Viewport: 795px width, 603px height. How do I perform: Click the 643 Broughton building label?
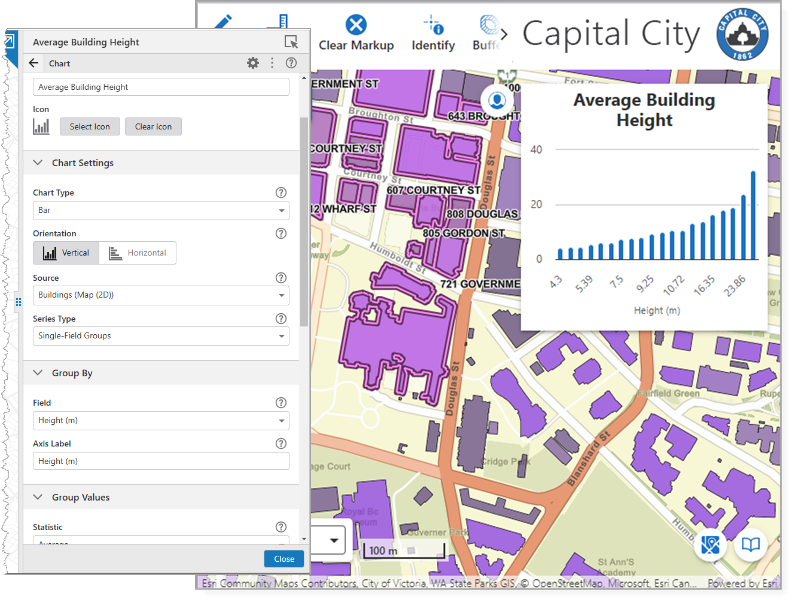click(x=484, y=116)
